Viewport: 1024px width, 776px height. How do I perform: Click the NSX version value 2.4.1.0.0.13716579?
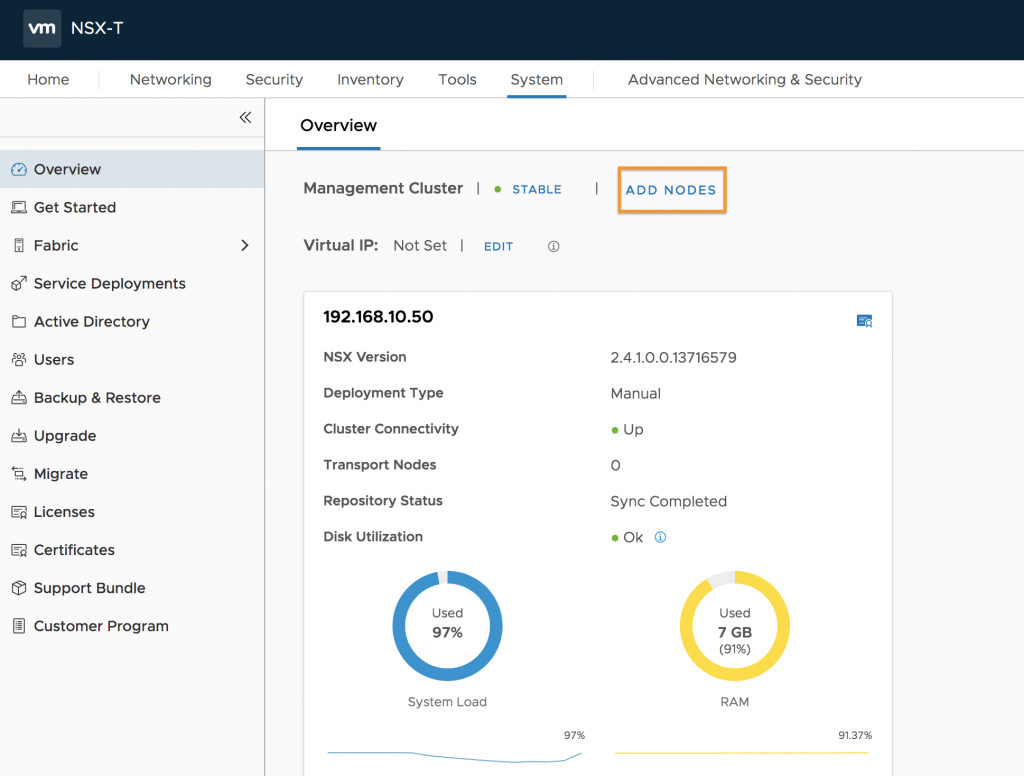pos(673,357)
